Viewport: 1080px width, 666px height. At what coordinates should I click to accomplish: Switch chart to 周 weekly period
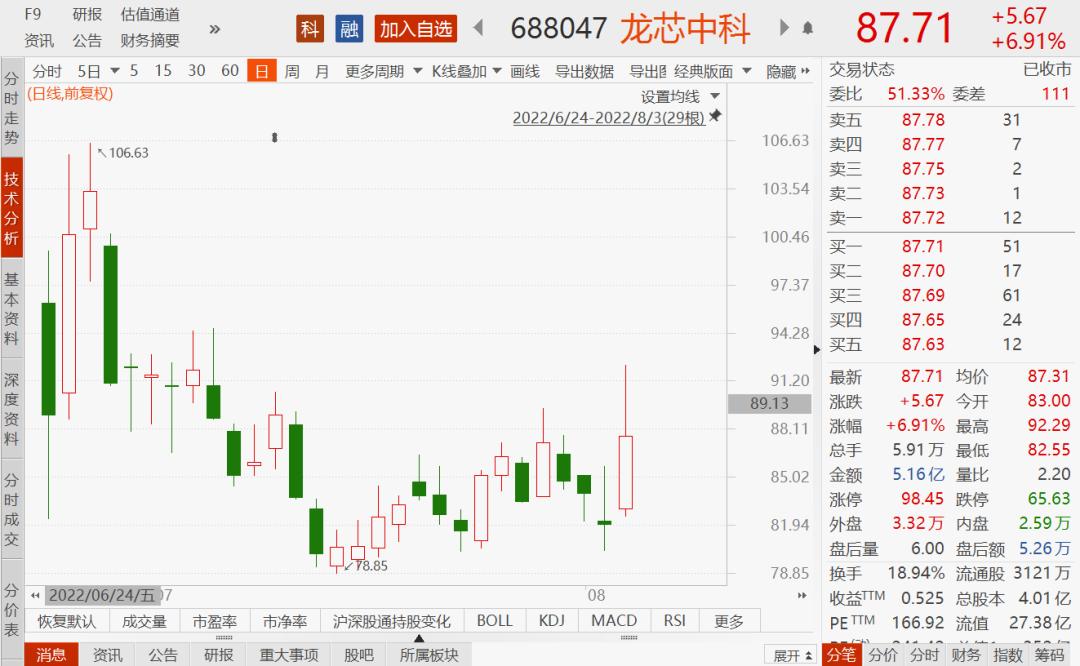coord(292,71)
